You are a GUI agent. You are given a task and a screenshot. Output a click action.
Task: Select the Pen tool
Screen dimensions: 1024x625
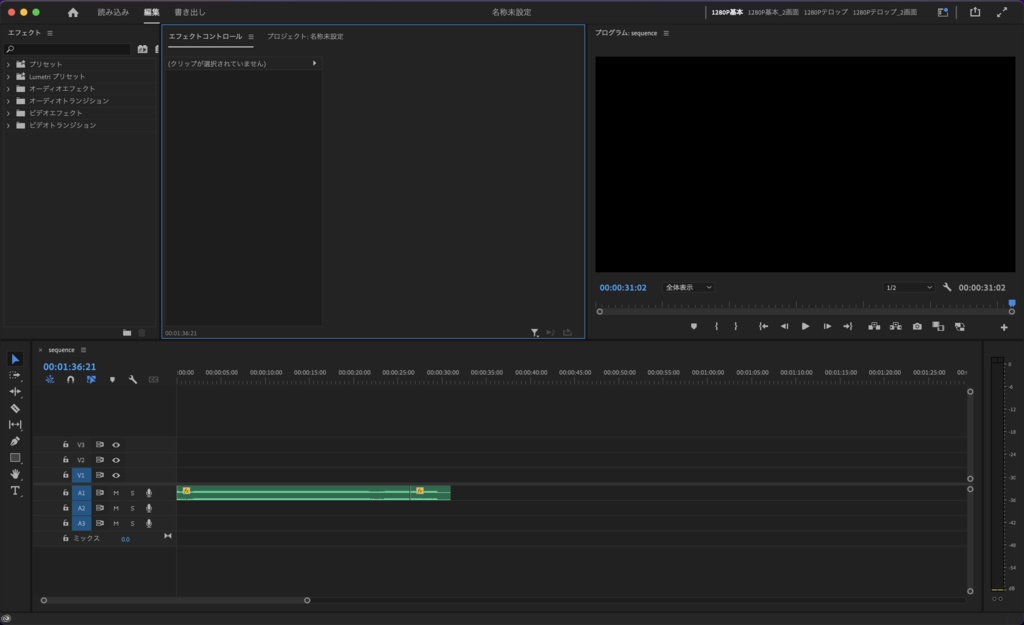[x=15, y=441]
